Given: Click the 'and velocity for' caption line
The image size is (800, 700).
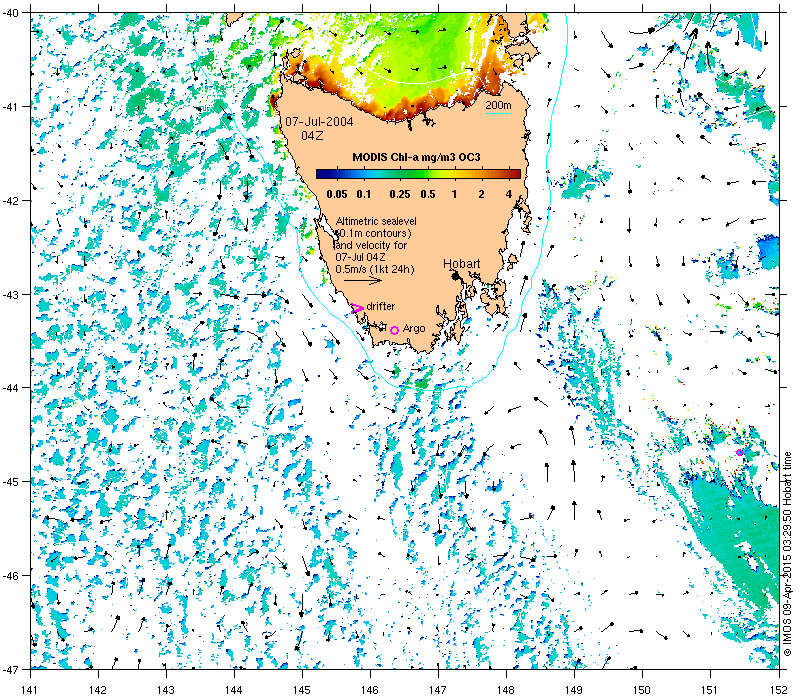Looking at the screenshot, I should [371, 245].
